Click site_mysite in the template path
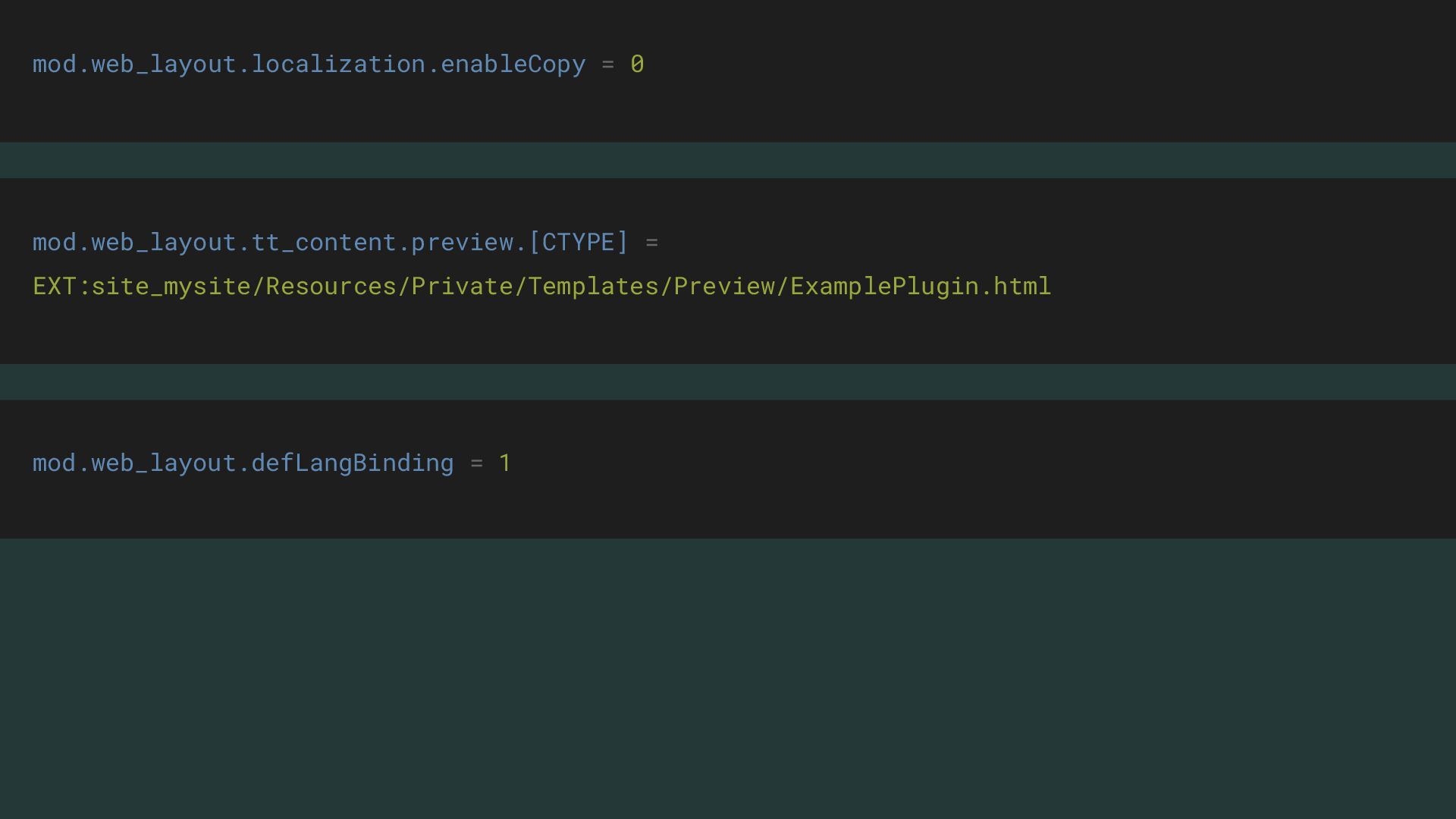The width and height of the screenshot is (1456, 819). pos(171,287)
